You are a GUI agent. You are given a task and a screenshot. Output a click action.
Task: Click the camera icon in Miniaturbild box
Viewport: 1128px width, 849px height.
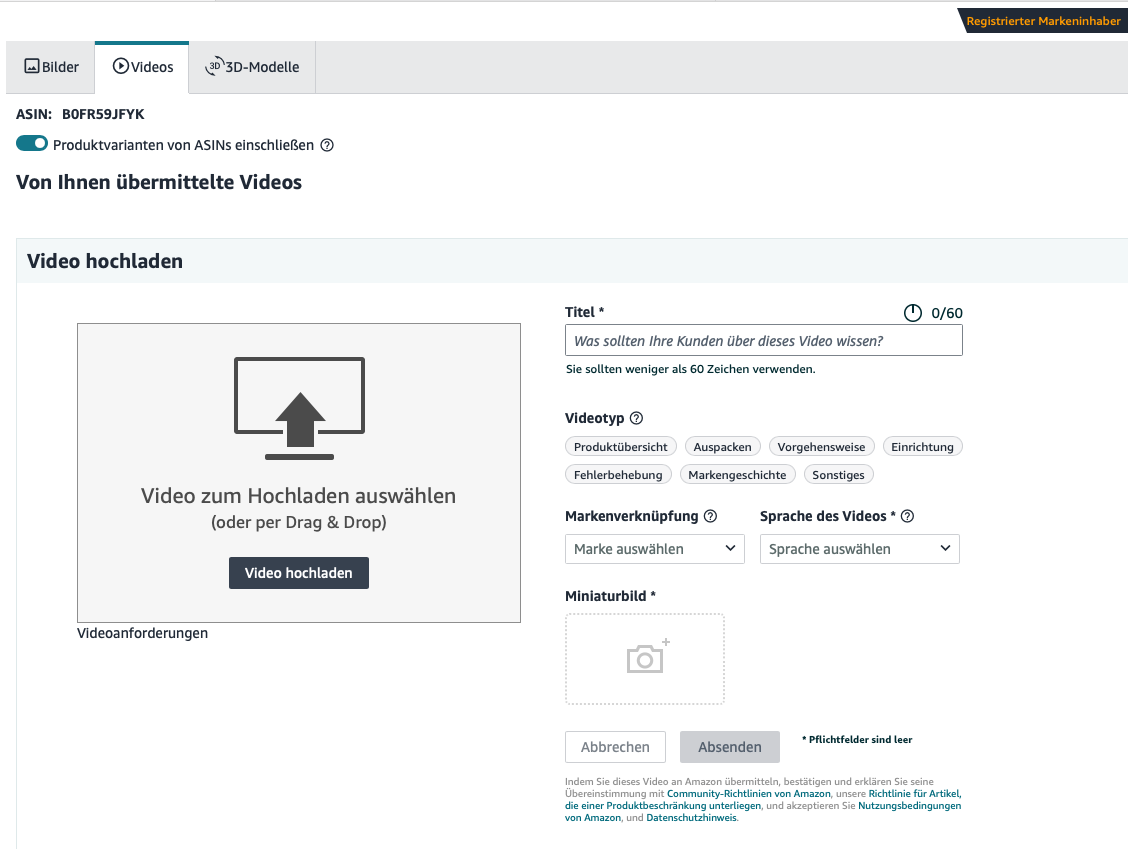pyautogui.click(x=645, y=658)
